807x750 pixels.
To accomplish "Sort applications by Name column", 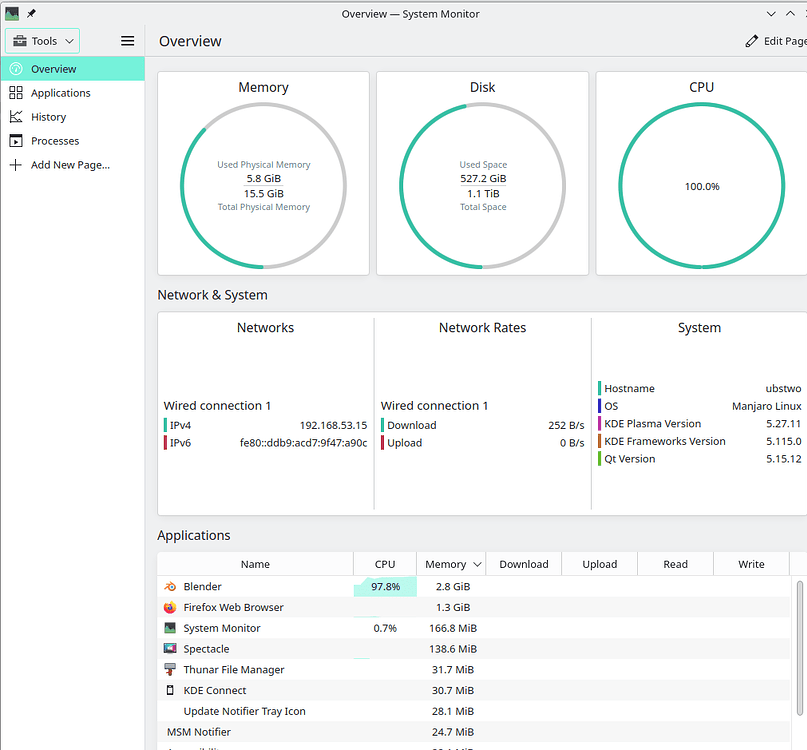I will pos(255,564).
